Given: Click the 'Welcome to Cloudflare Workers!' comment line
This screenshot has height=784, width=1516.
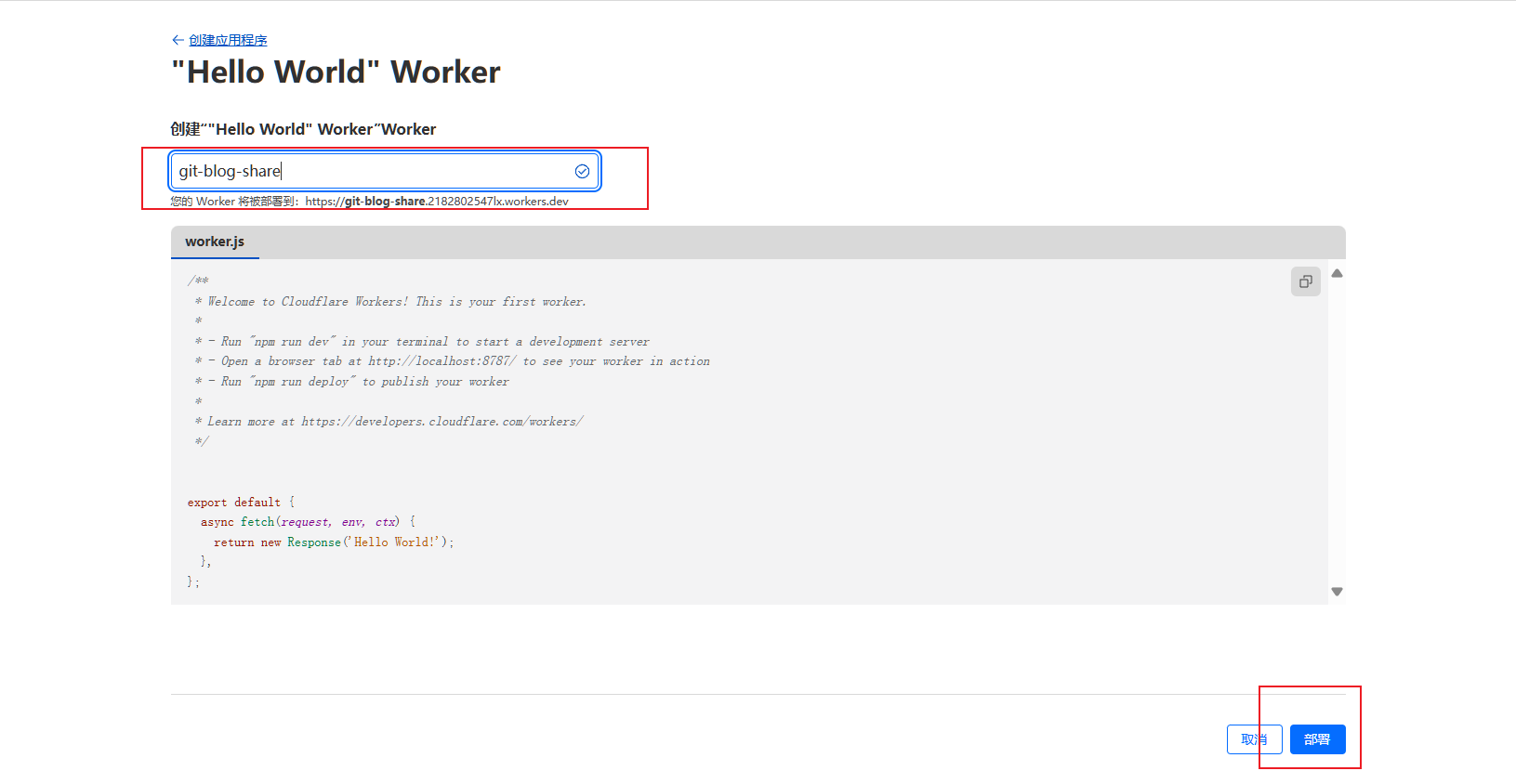Looking at the screenshot, I should point(390,302).
